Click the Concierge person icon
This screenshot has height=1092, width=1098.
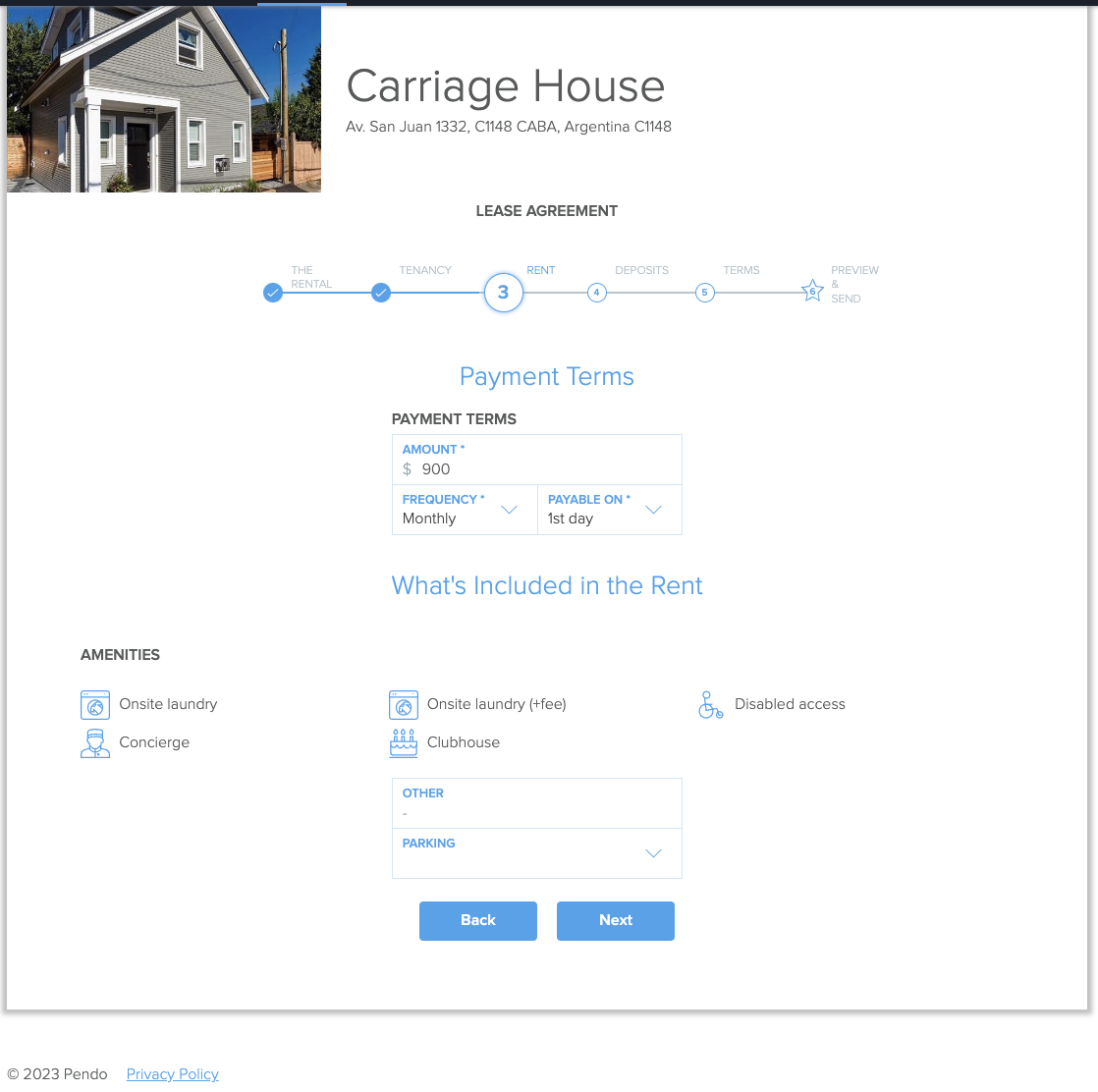[95, 743]
